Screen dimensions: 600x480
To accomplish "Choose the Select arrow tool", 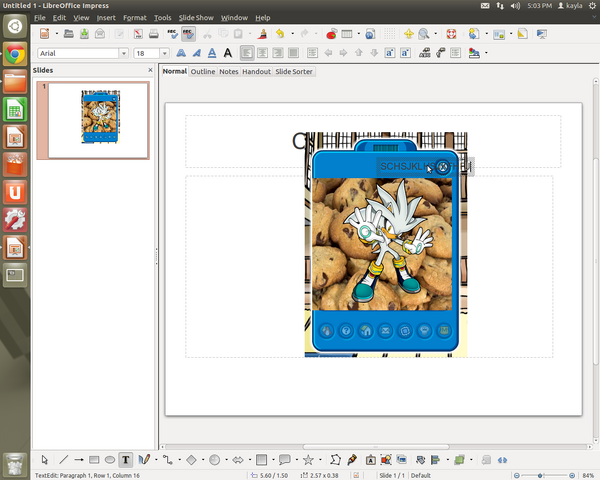I will click(45, 460).
